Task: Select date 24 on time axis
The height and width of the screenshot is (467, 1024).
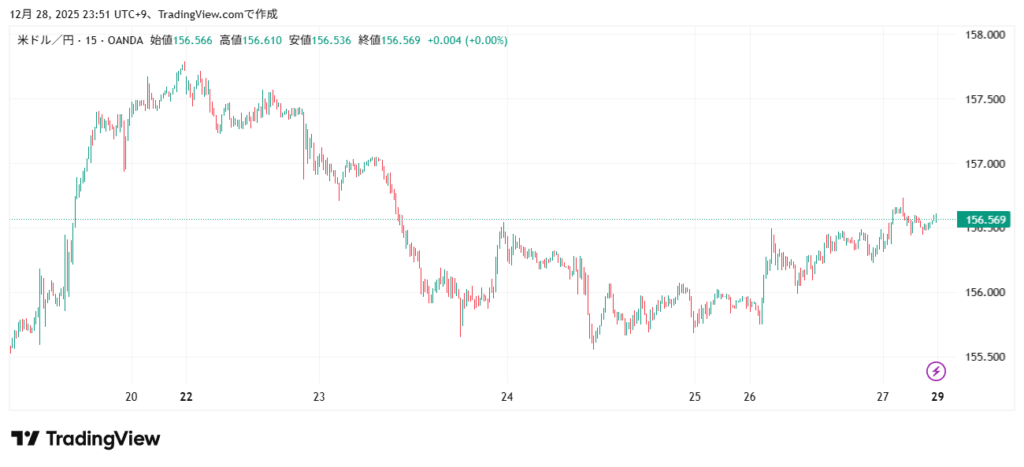Action: click(507, 397)
